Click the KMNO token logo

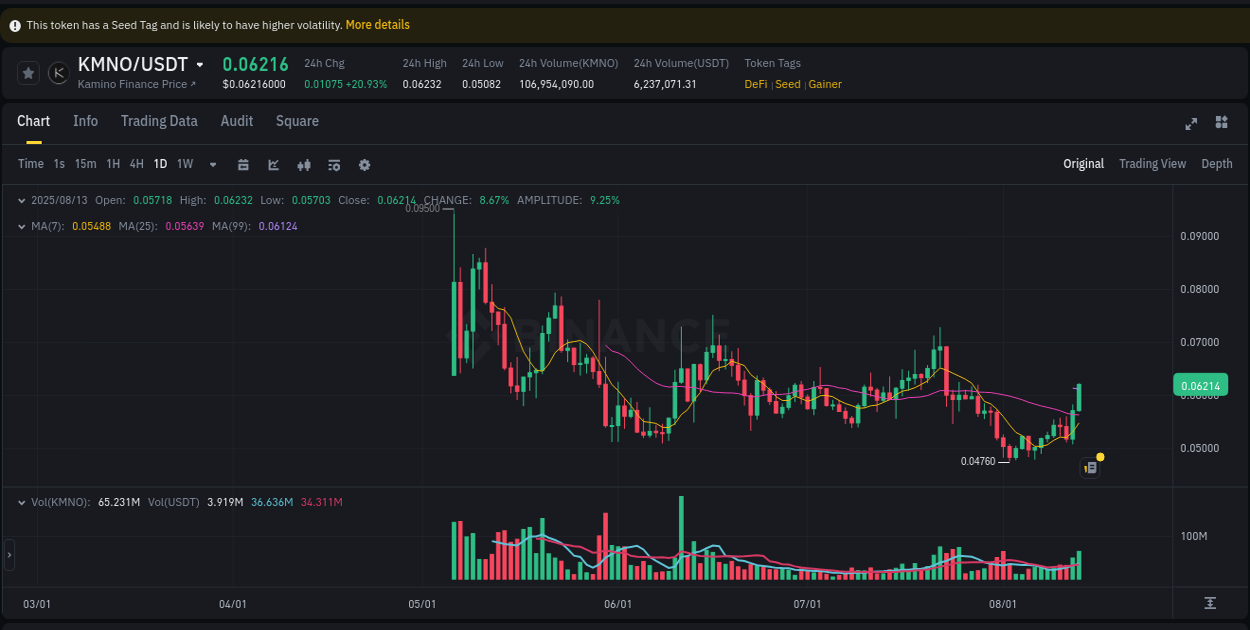[58, 72]
